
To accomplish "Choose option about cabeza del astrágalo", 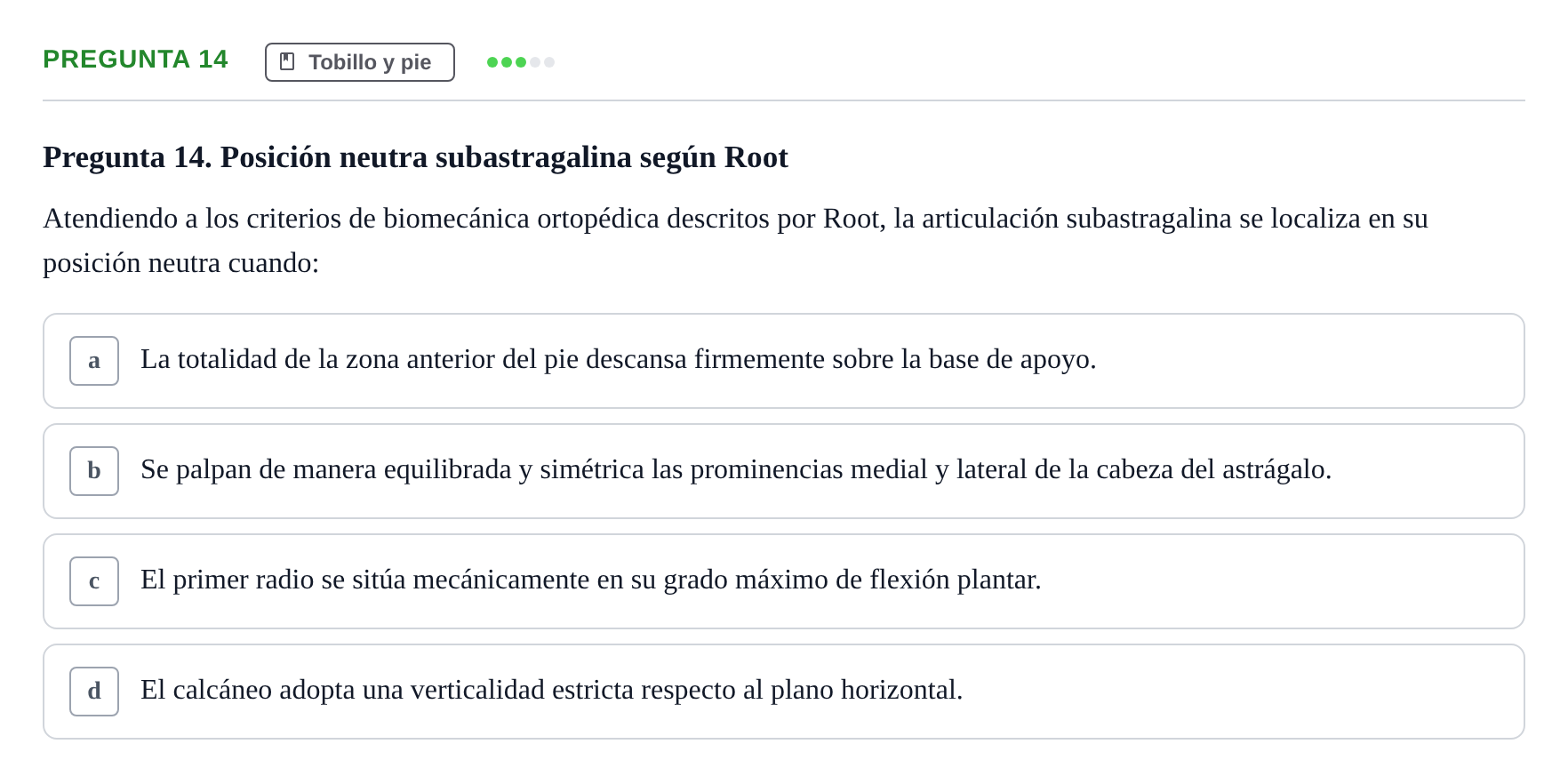I will 784,471.
